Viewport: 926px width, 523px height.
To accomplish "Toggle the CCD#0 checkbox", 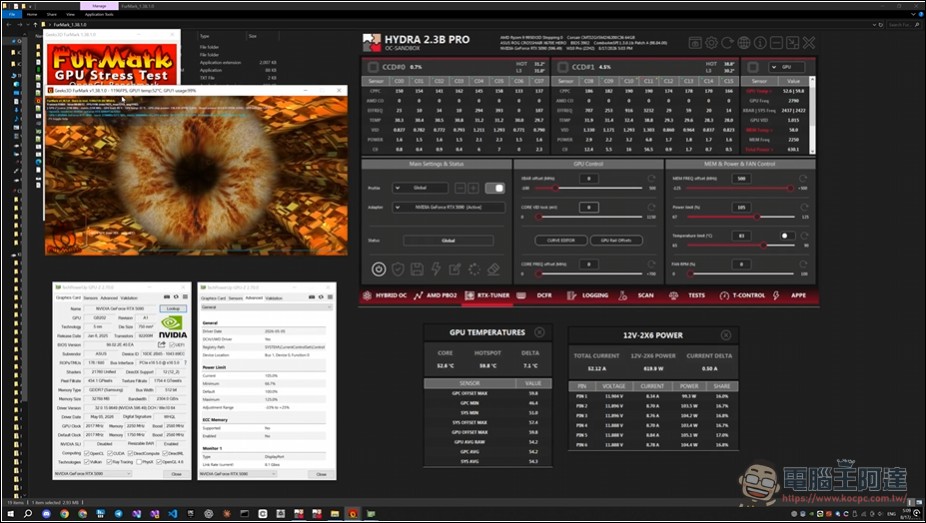I will point(373,67).
